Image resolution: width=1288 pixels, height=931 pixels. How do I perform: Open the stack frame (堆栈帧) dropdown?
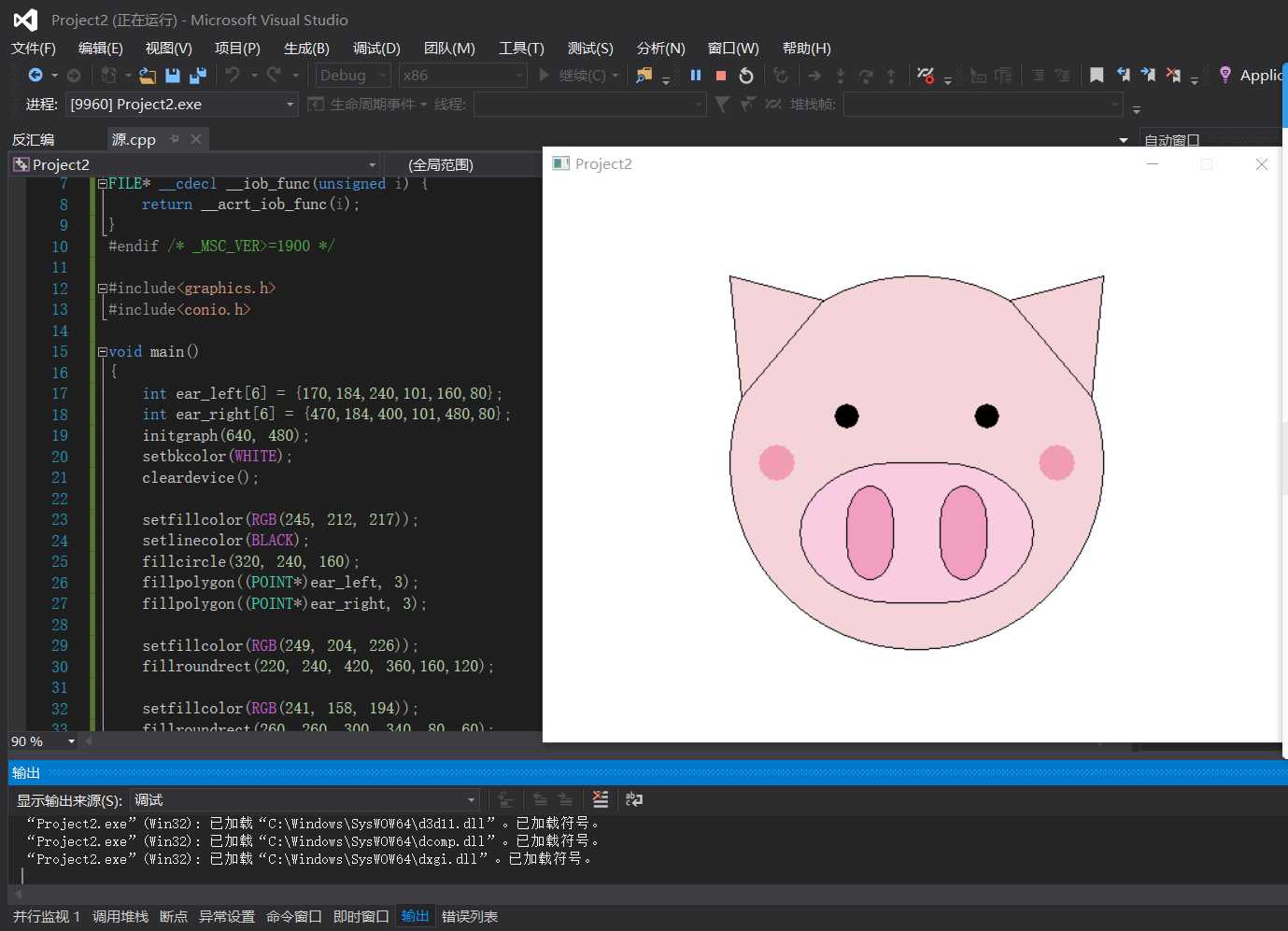(x=983, y=105)
